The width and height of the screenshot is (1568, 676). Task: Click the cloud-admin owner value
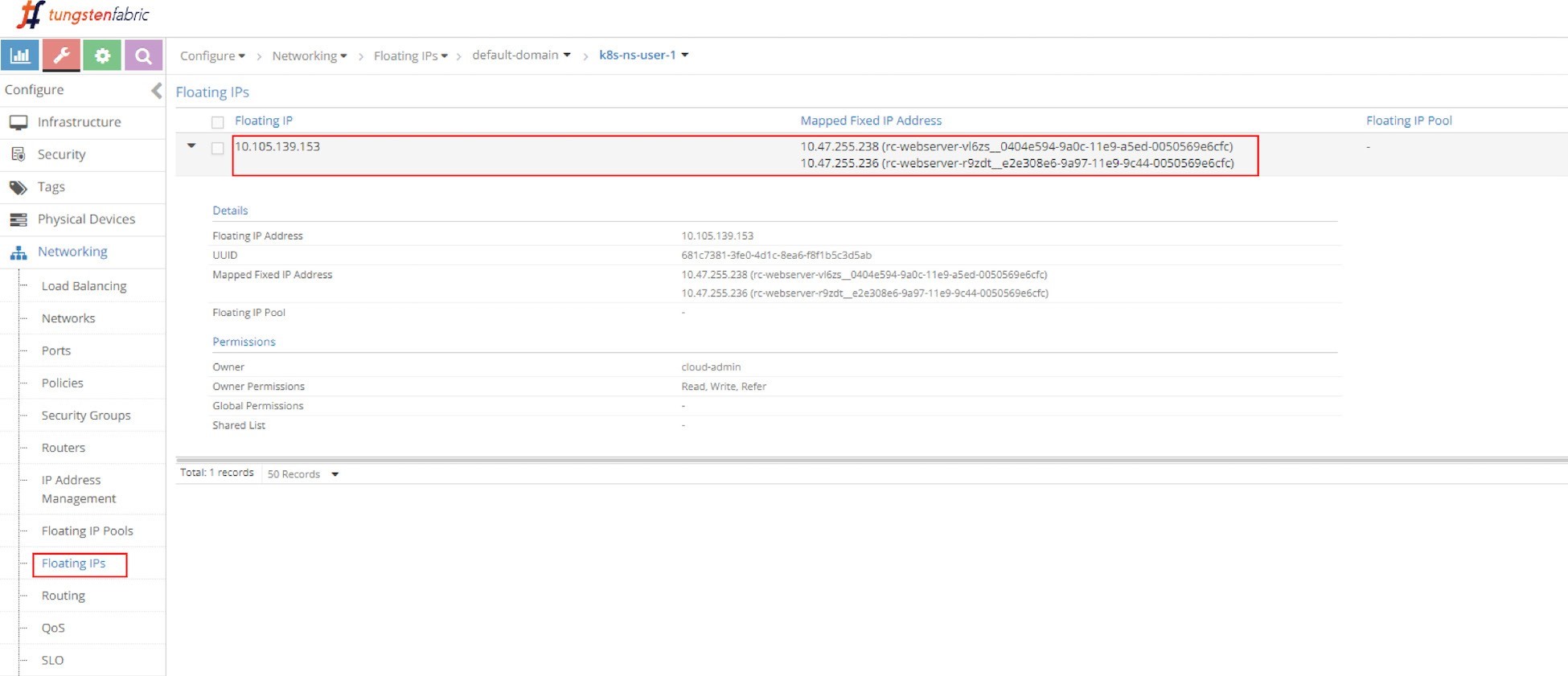click(x=711, y=367)
